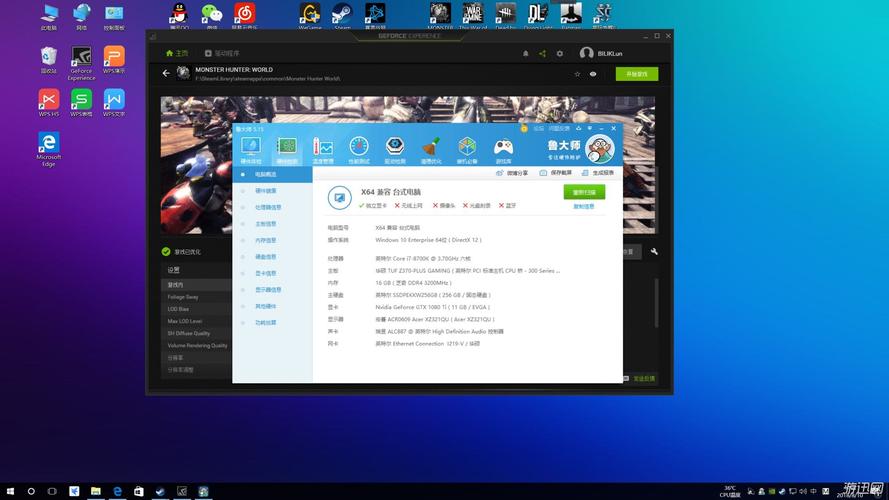Click the BILIKLun user account
Screen dimensions: 889x500
601,53
